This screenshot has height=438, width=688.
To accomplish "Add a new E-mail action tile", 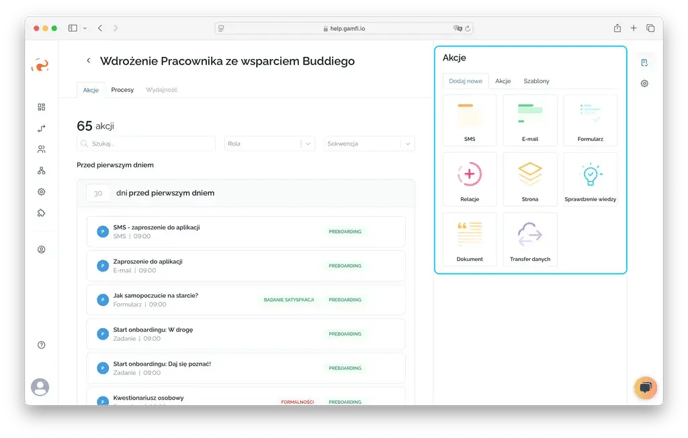I will coord(530,120).
